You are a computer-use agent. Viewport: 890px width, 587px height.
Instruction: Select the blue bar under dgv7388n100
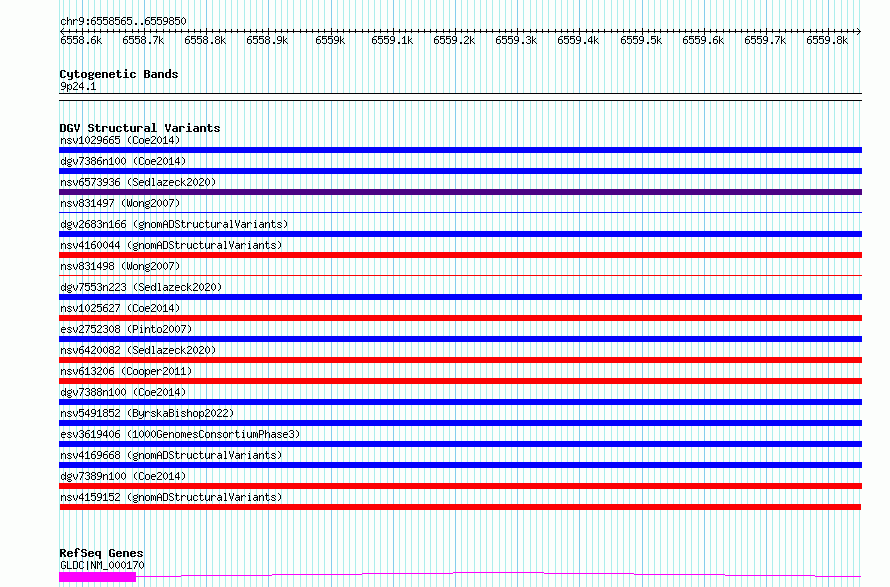460,402
